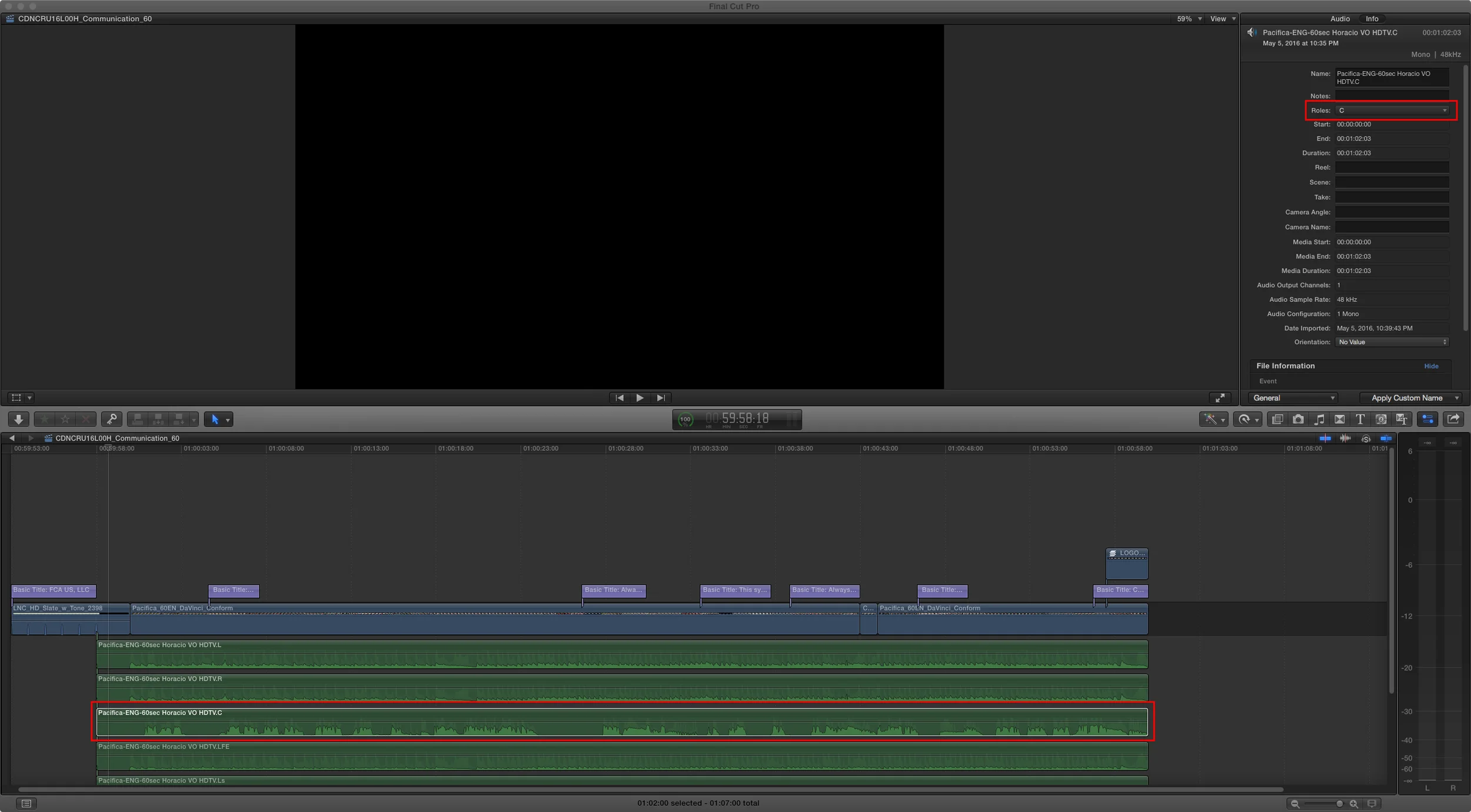1471x812 pixels.
Task: Click the Import Media arrow button
Action: (18, 420)
